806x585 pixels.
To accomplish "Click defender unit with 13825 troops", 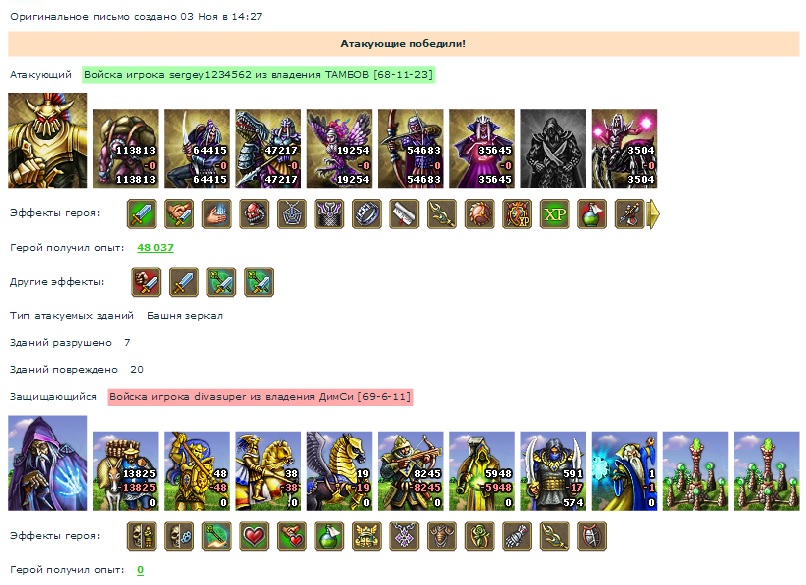I will [x=126, y=471].
